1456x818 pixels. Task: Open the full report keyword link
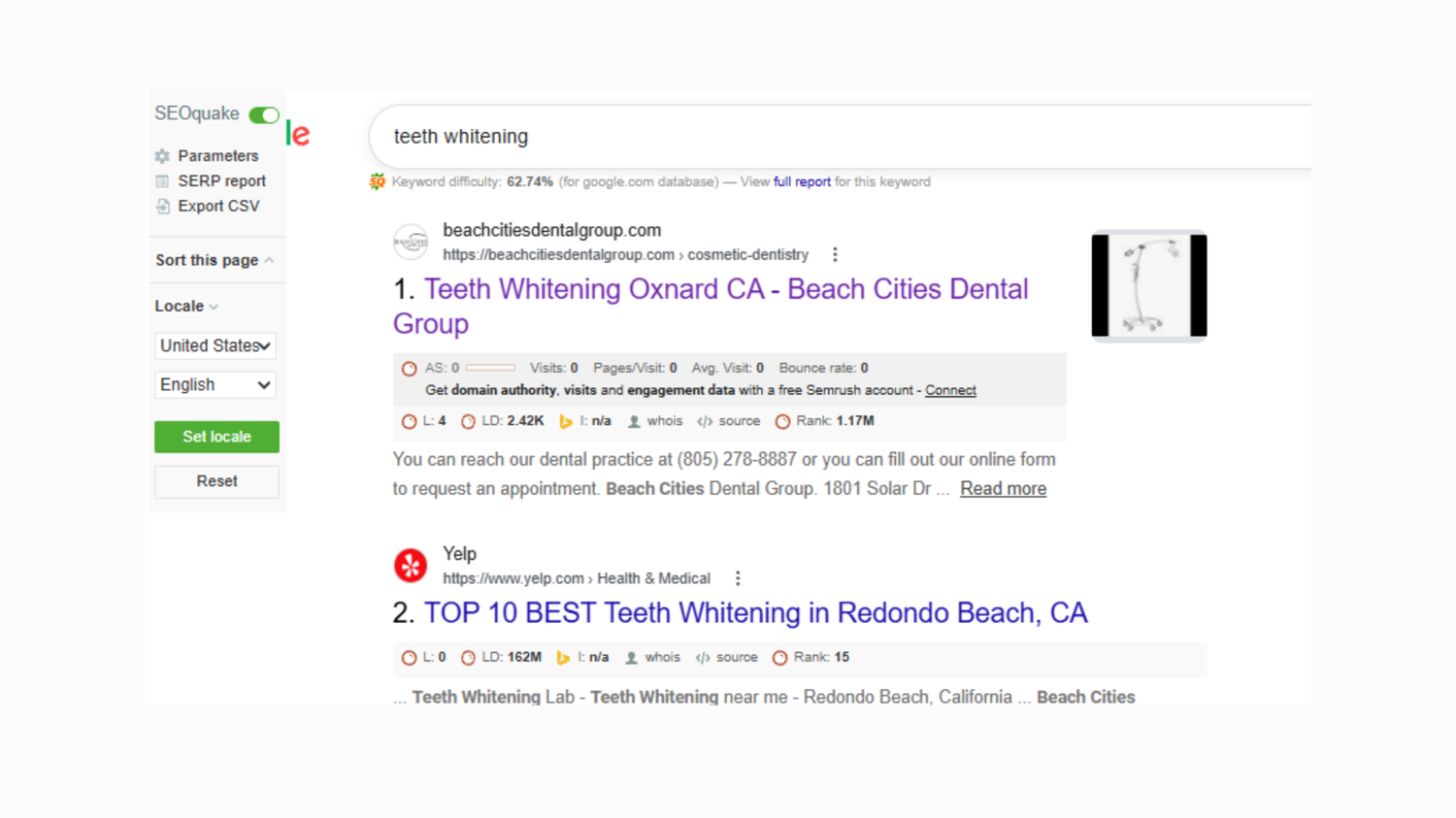coord(802,181)
